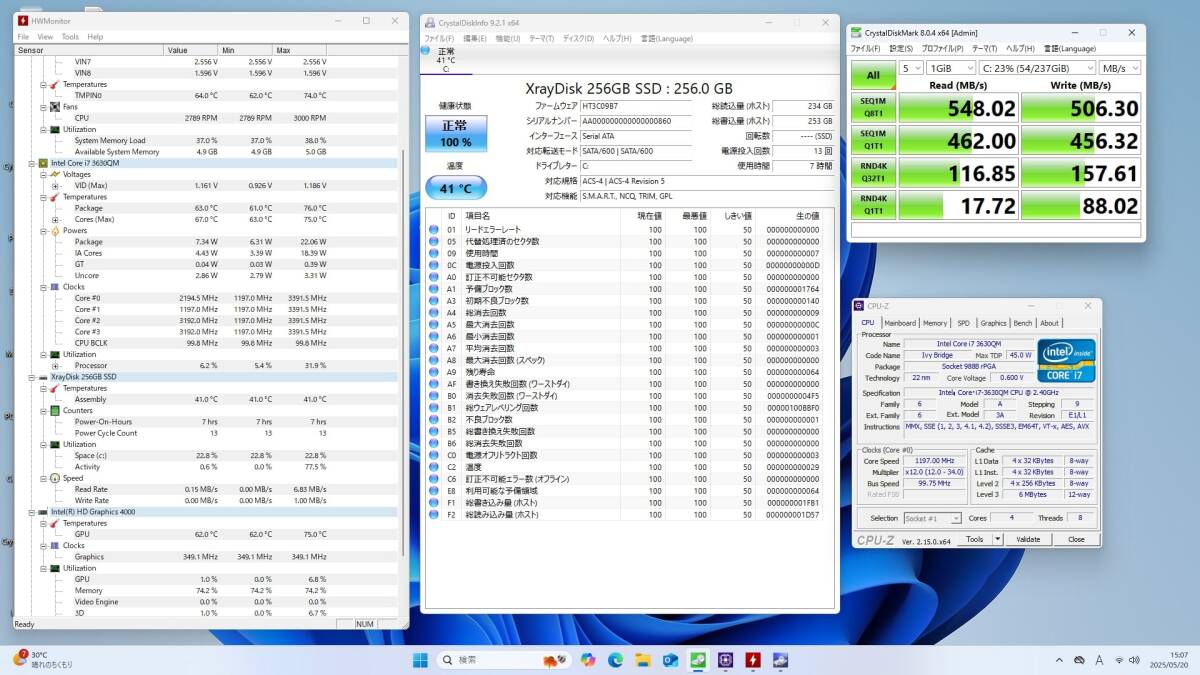Switch to the SPD tab in CPU-Z
This screenshot has height=675, width=1200.
pyautogui.click(x=963, y=323)
